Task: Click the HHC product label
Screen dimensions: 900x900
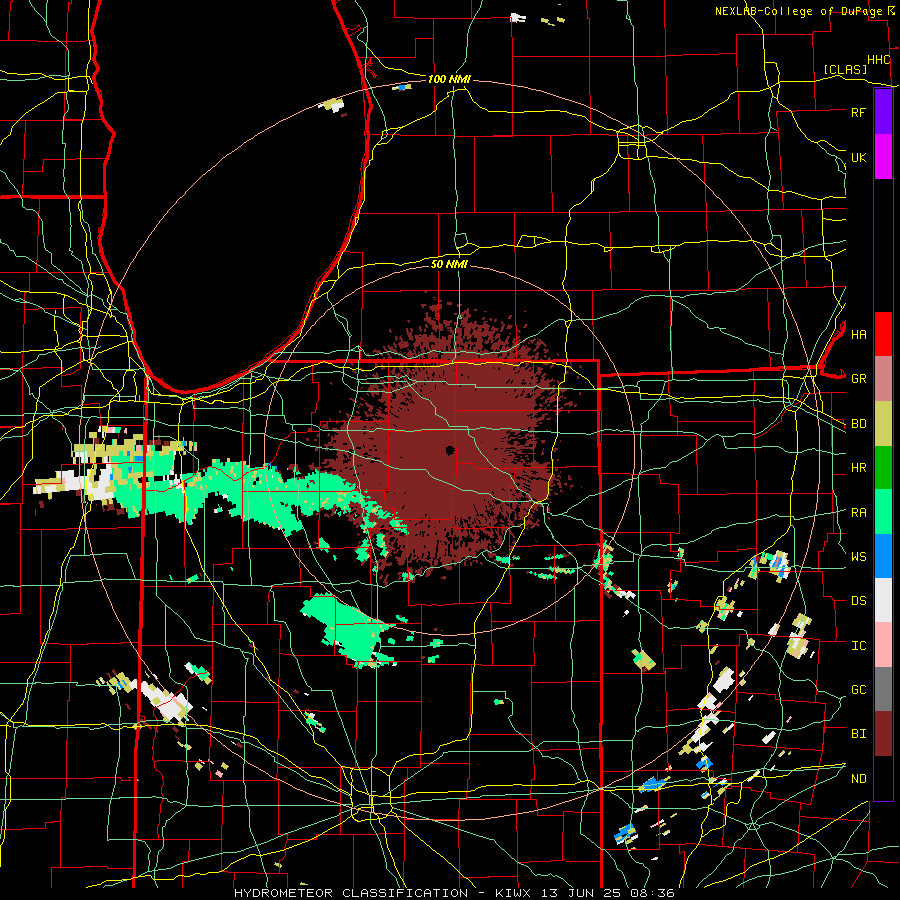Action: click(x=879, y=60)
